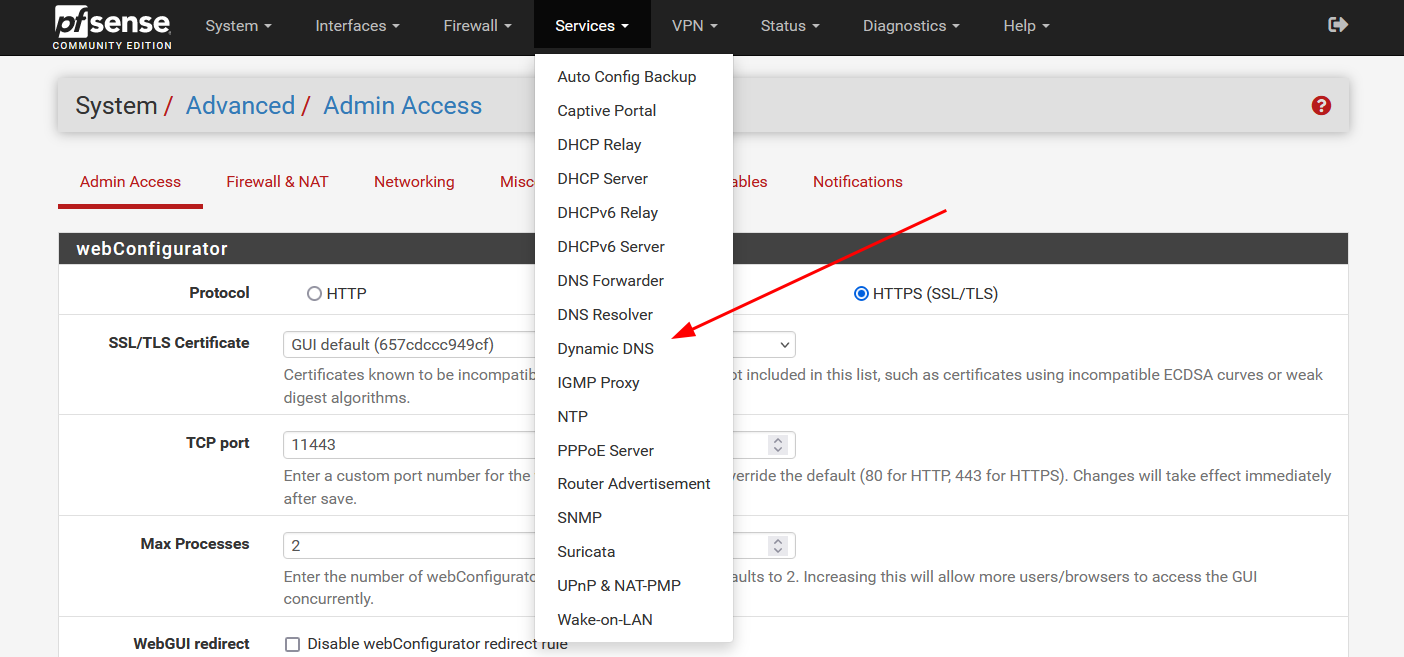1404x657 pixels.
Task: Click the Advanced breadcrumb link
Action: 240,106
